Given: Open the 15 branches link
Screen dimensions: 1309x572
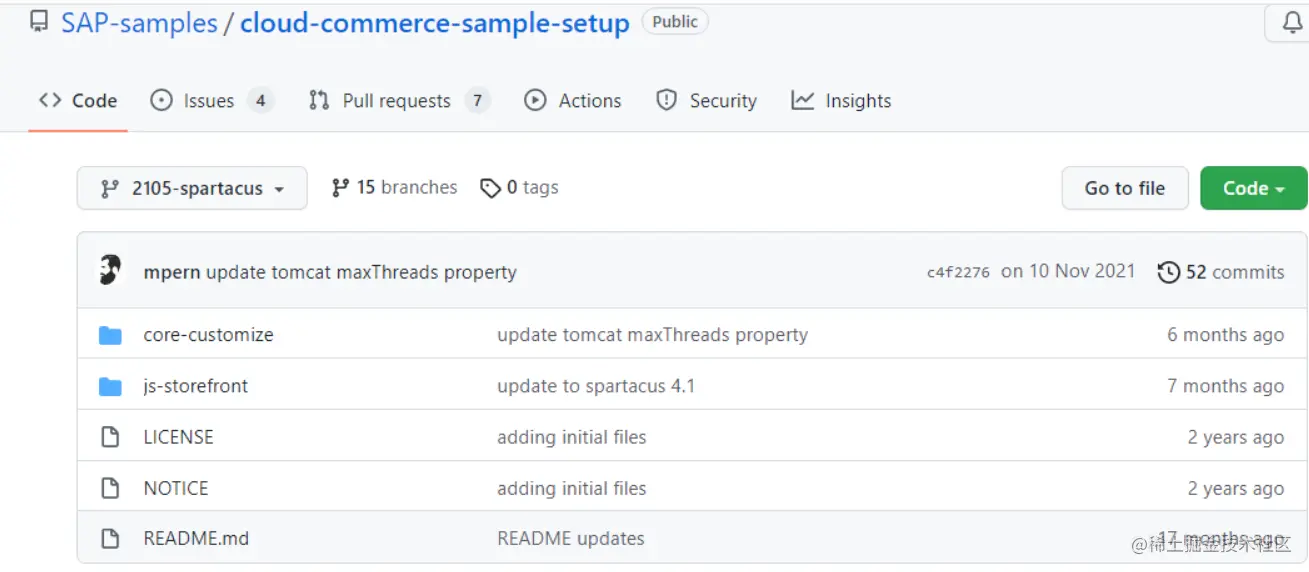Looking at the screenshot, I should click(394, 187).
